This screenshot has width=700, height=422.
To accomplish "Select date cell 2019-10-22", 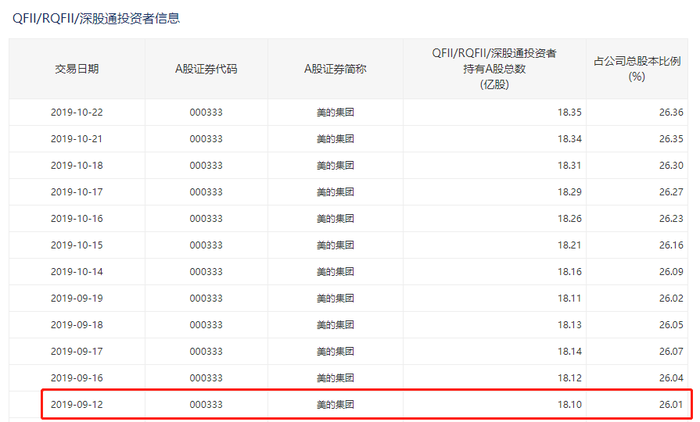I will (77, 112).
